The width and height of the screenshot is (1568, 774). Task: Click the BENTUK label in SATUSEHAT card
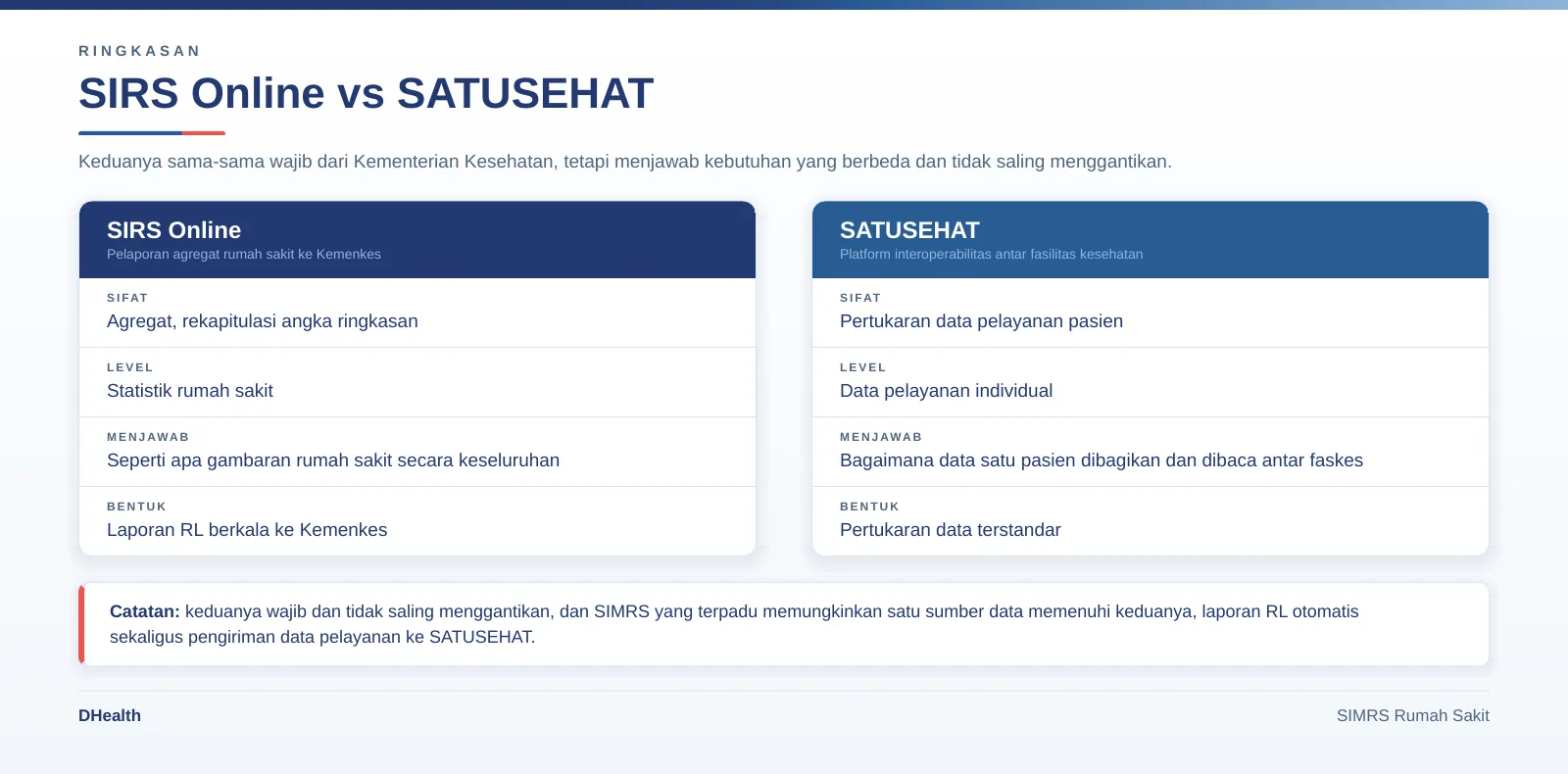click(870, 507)
